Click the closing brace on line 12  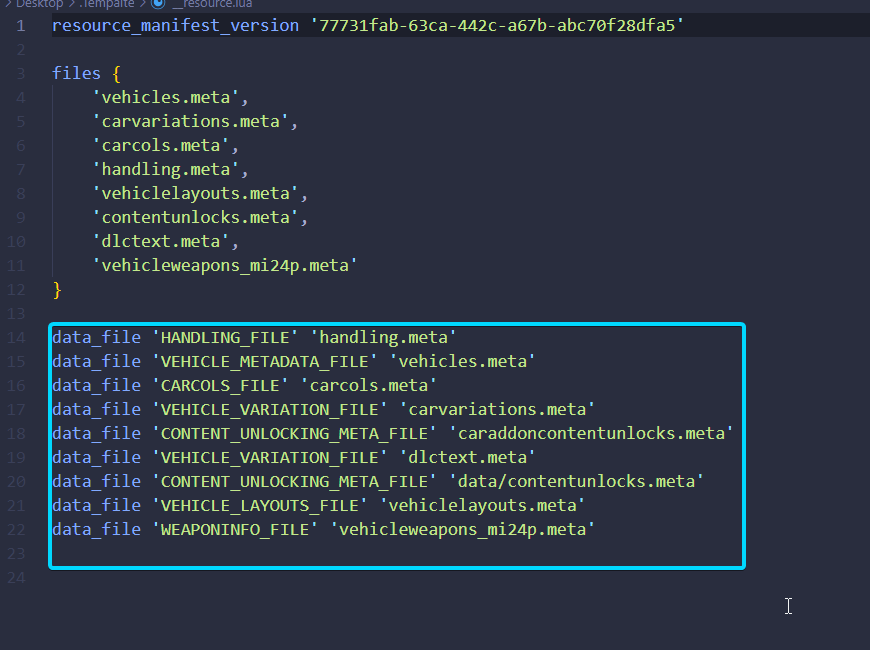point(57,289)
